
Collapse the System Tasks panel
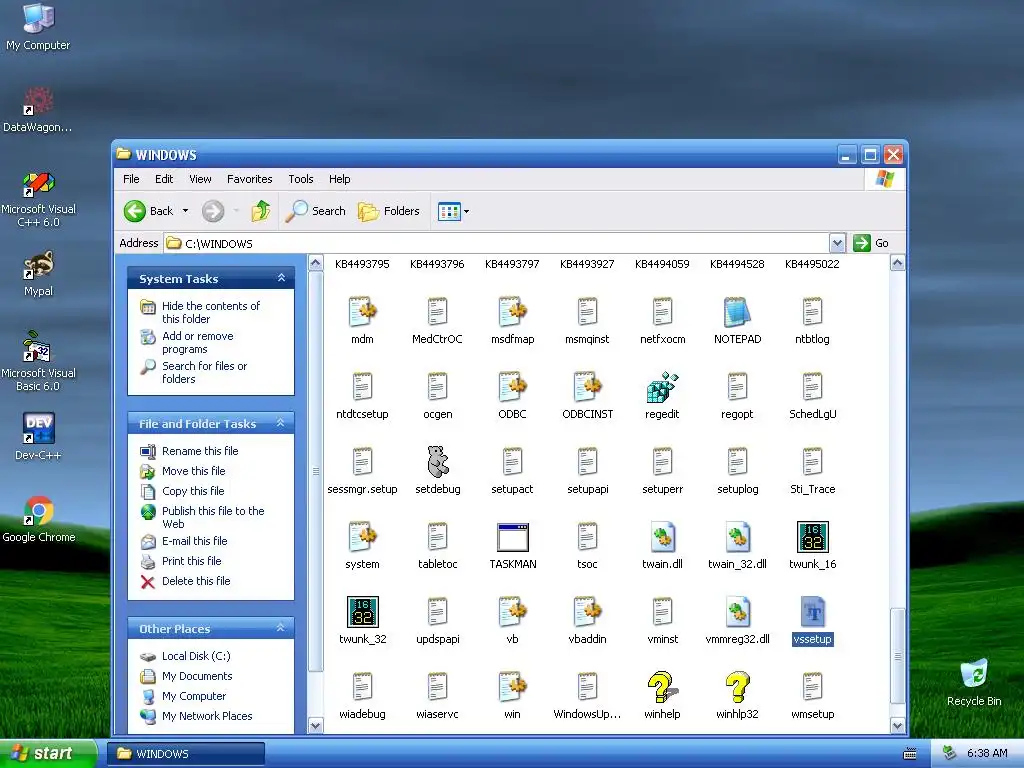[281, 278]
